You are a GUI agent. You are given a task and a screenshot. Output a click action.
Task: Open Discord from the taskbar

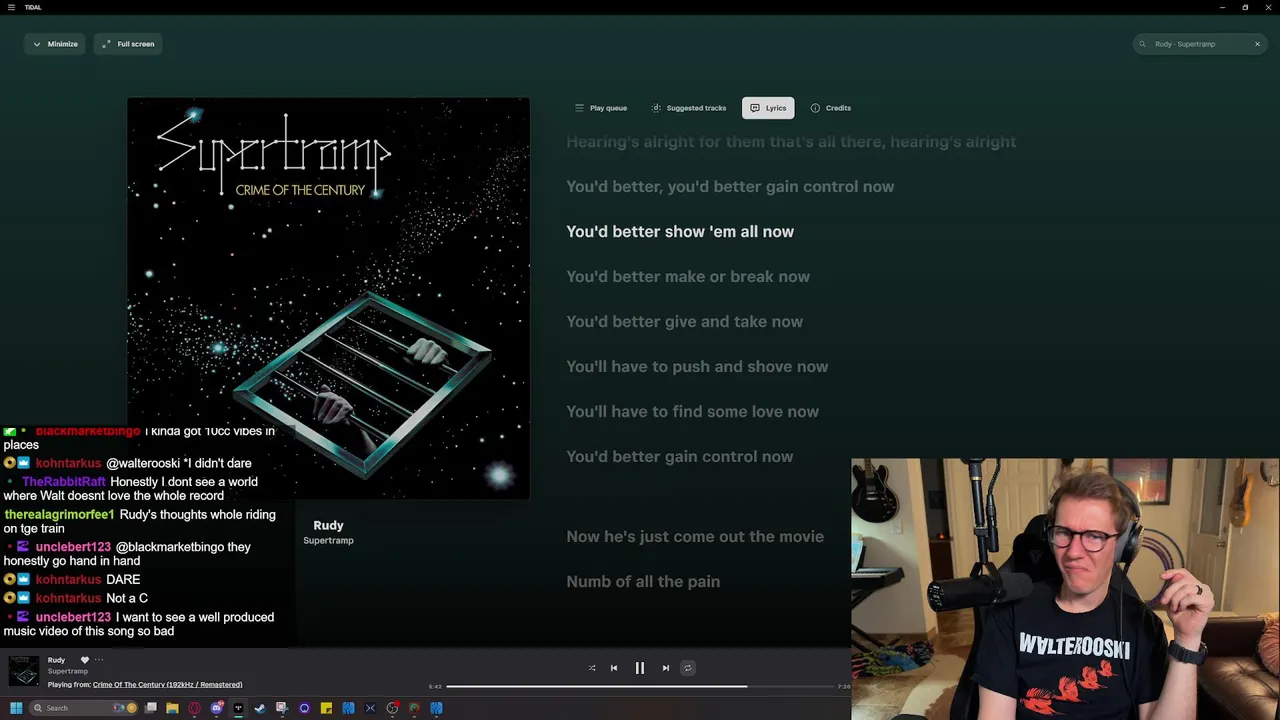click(x=216, y=708)
